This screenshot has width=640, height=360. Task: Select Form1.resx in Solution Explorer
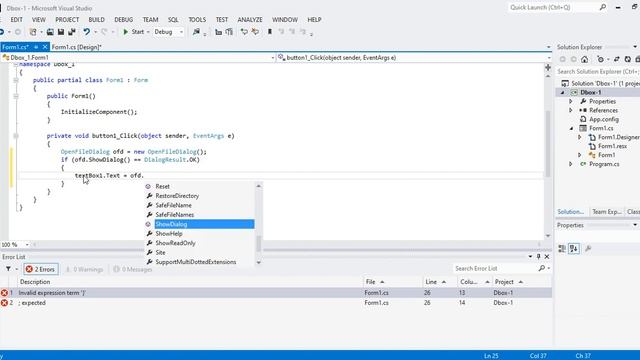tap(612, 146)
